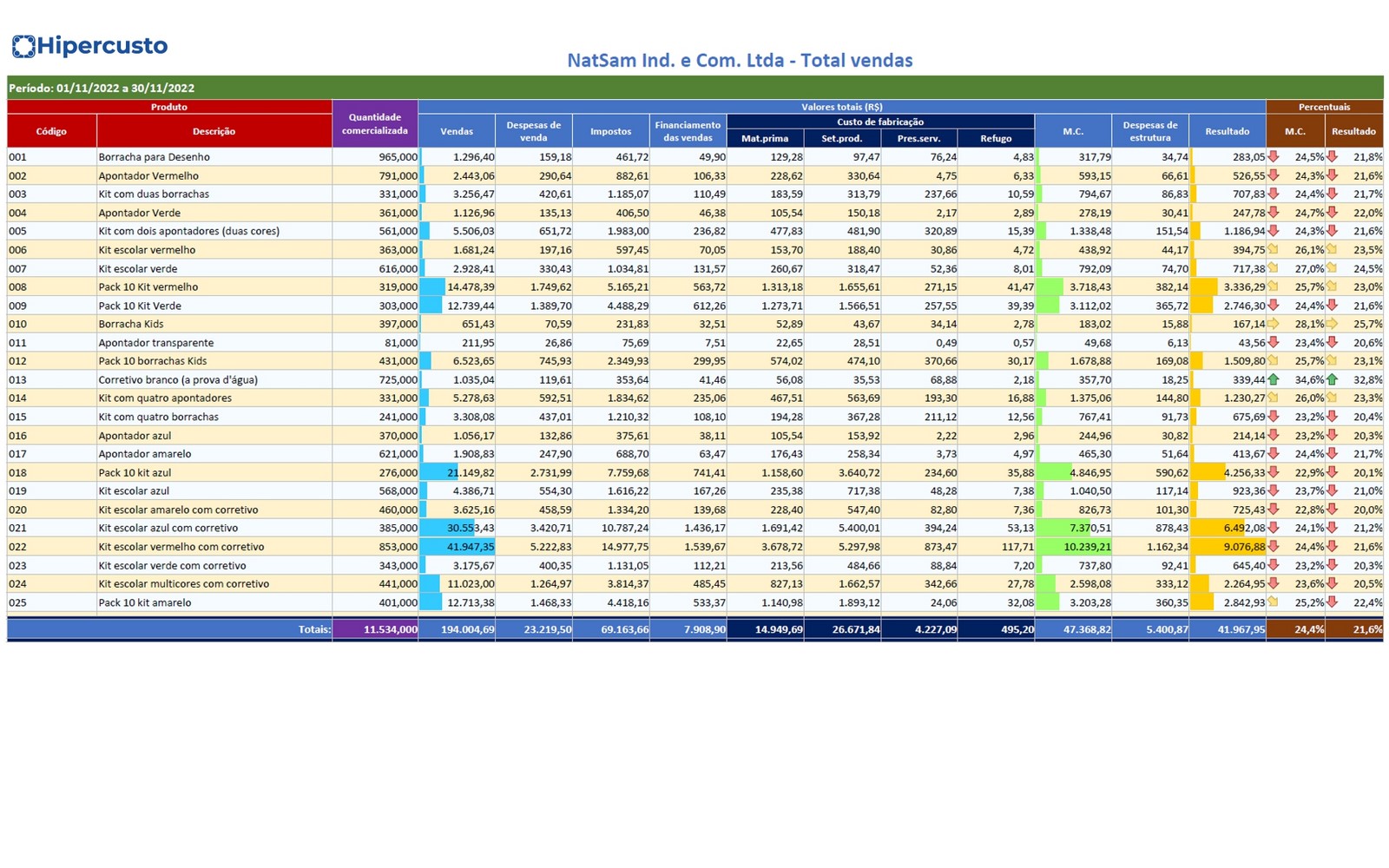
Task: Click yellow arrow beside 28,1% for Borracha Kids
Action: pyautogui.click(x=1274, y=324)
